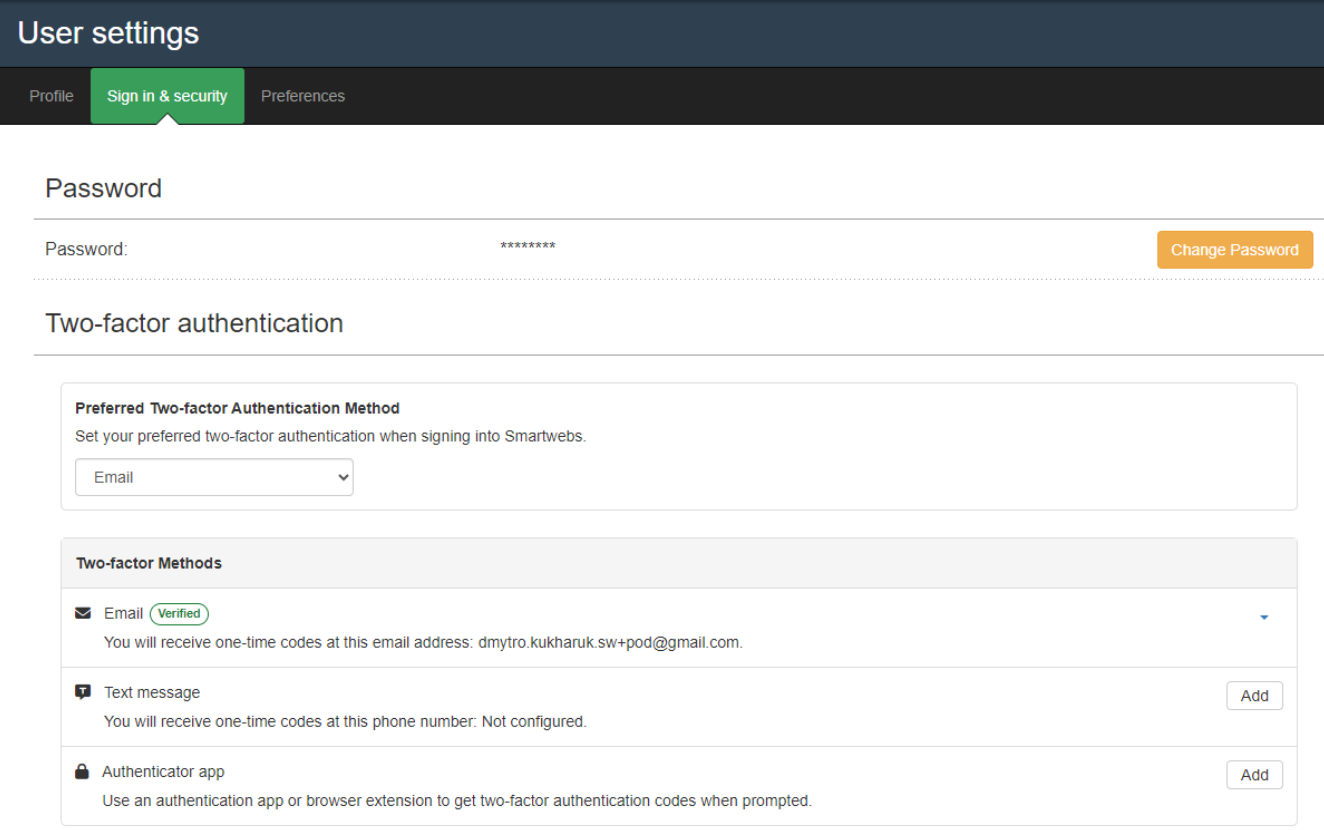Screen dimensions: 1324x830
Task: Click the masked password asterisks
Action: pyautogui.click(x=528, y=248)
